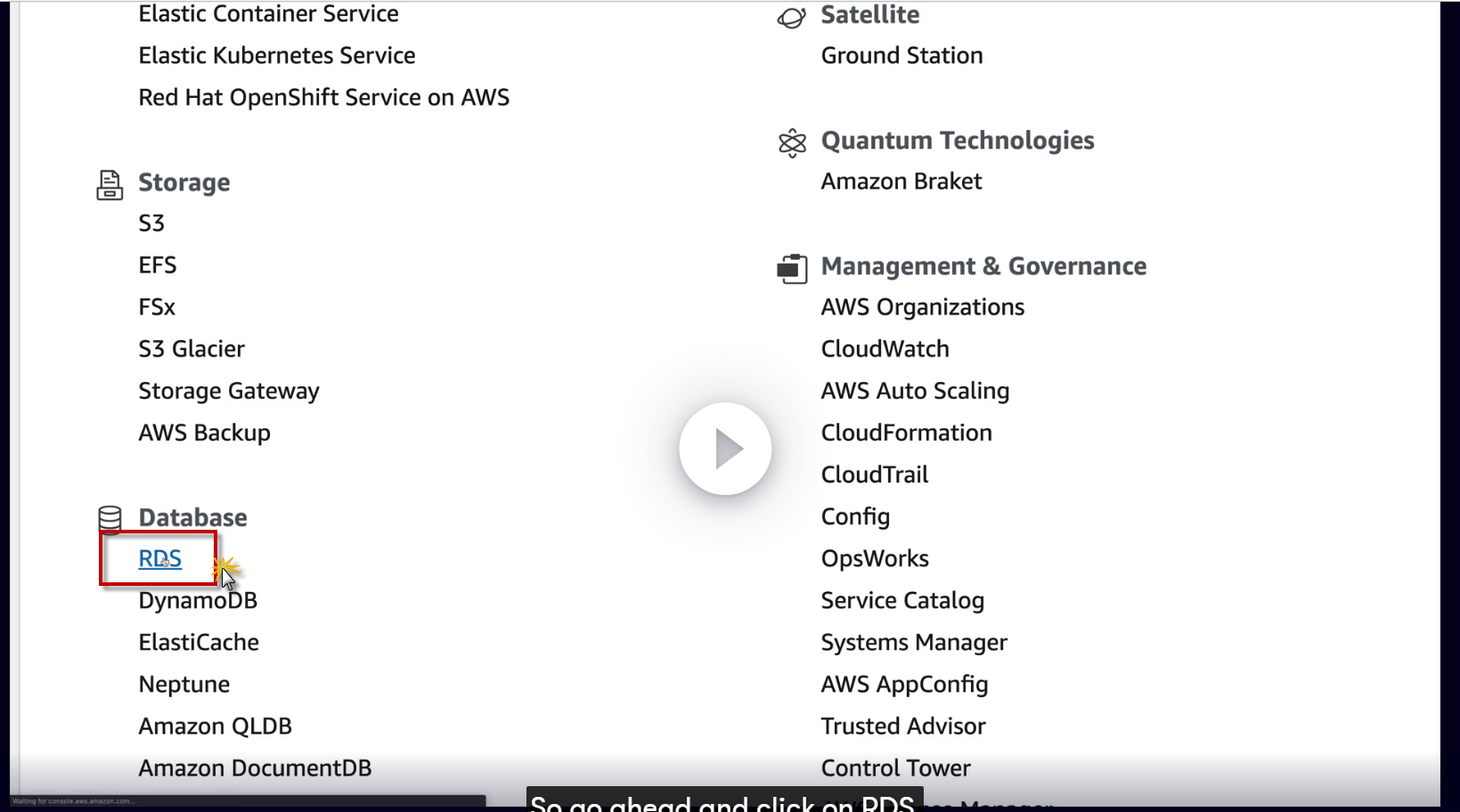Screen dimensions: 1460x812
Task: Go to Elastic Kubernetes Service
Action: coord(276,56)
